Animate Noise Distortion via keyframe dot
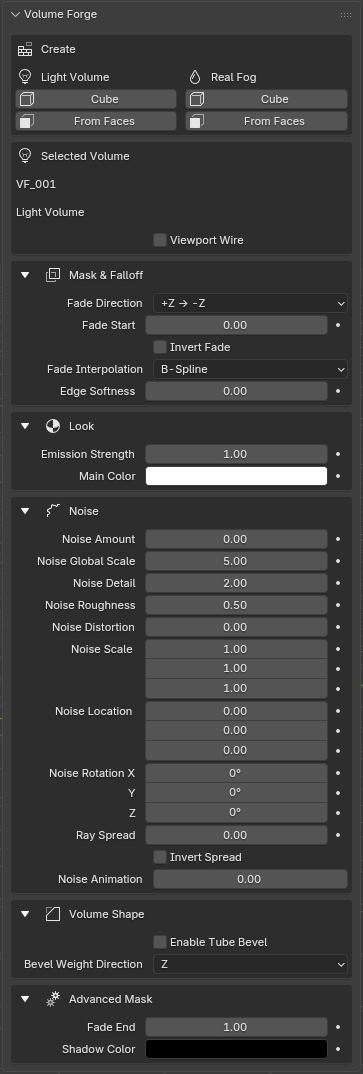This screenshot has width=363, height=1074. (x=338, y=627)
